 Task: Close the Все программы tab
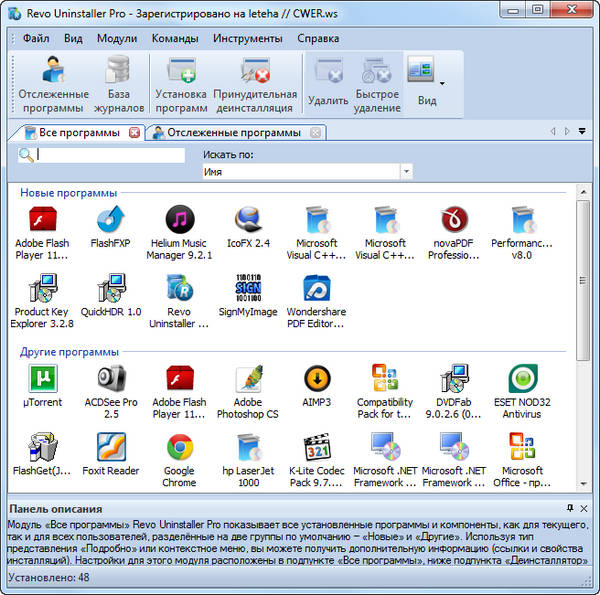[x=134, y=133]
